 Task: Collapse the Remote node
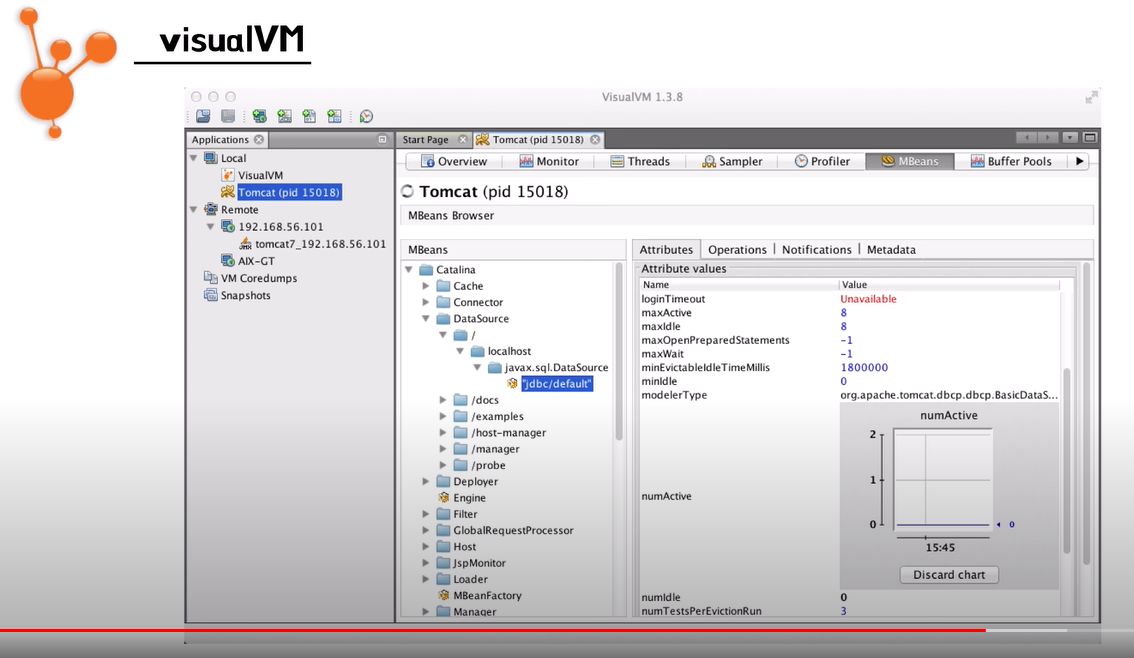pyautogui.click(x=194, y=210)
